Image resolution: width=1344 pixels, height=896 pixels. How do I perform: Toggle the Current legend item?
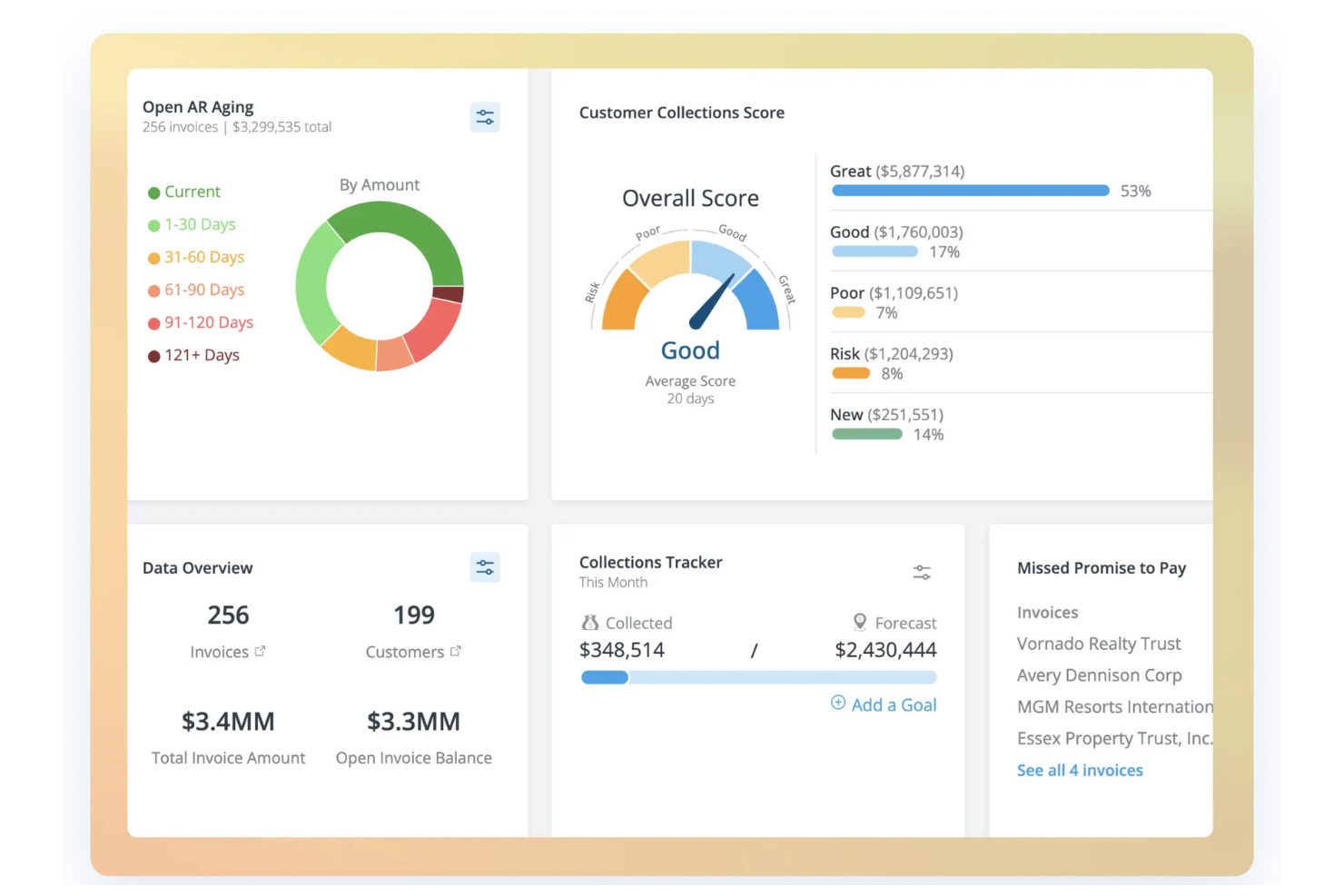tap(184, 192)
